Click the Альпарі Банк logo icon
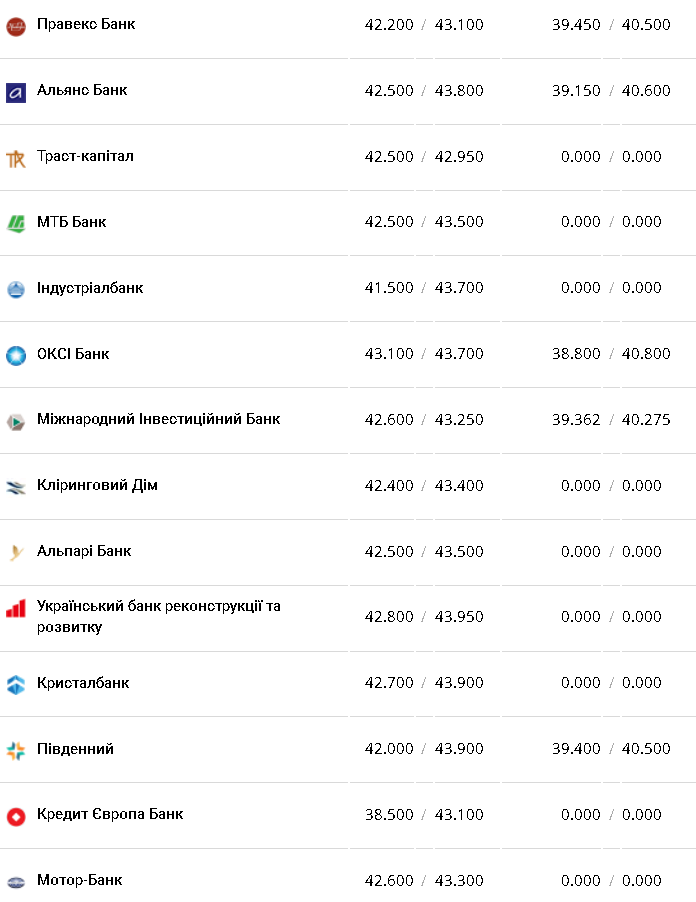Image resolution: width=696 pixels, height=902 pixels. pos(16,552)
